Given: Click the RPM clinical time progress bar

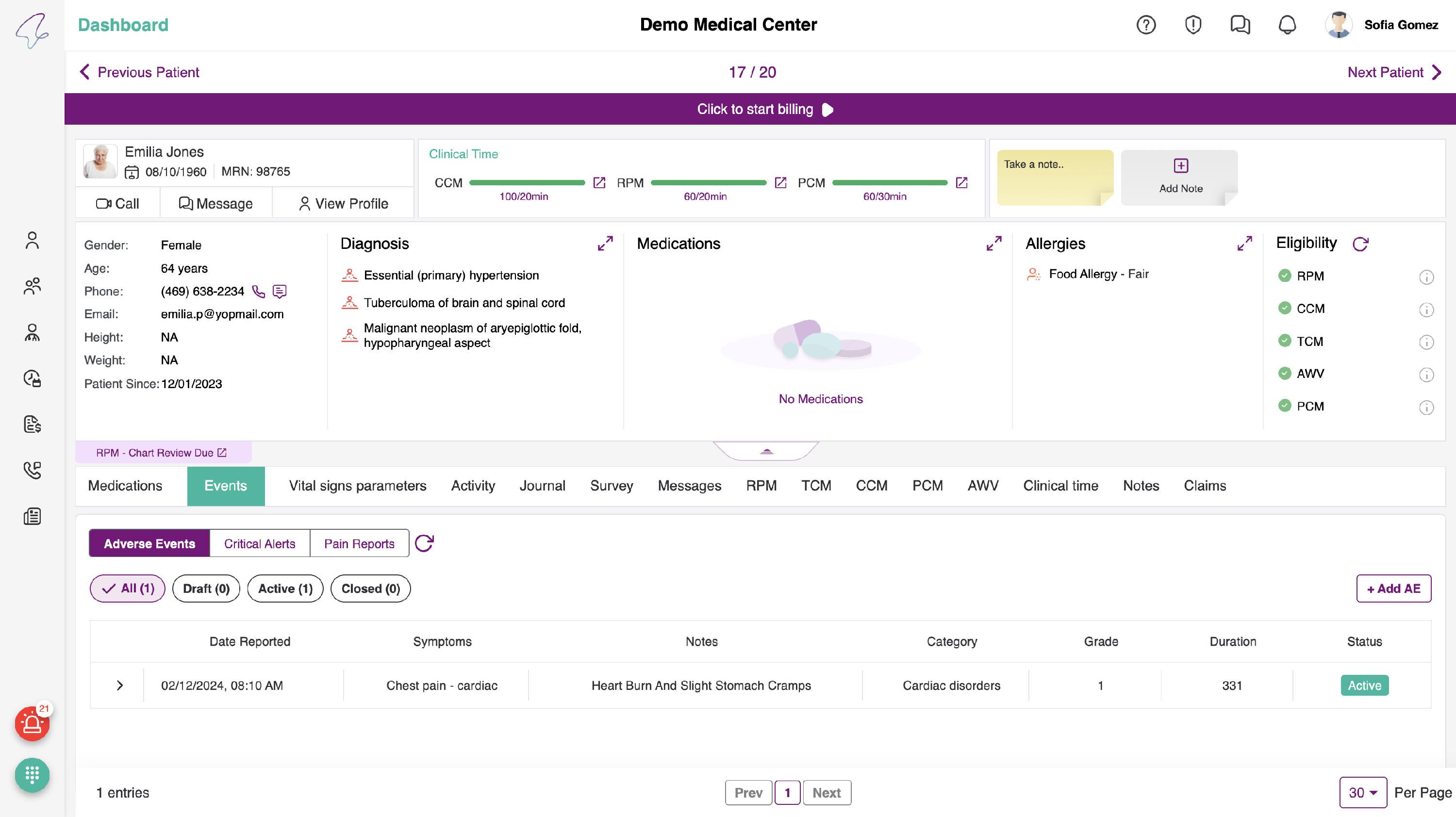Looking at the screenshot, I should pos(708,182).
